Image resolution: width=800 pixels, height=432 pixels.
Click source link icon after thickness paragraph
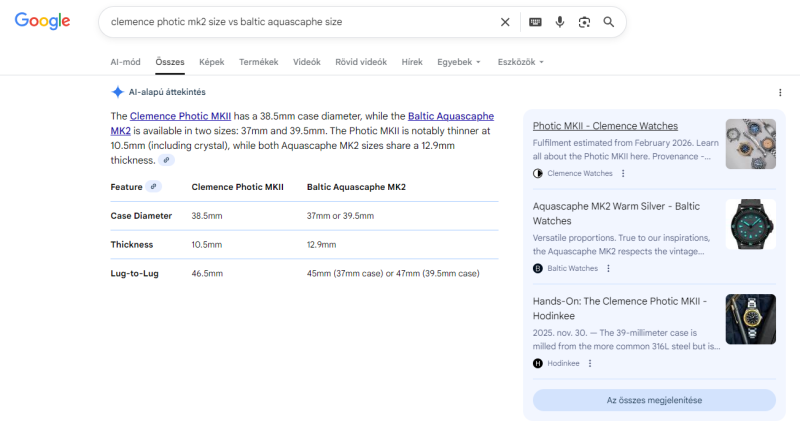[x=167, y=160]
